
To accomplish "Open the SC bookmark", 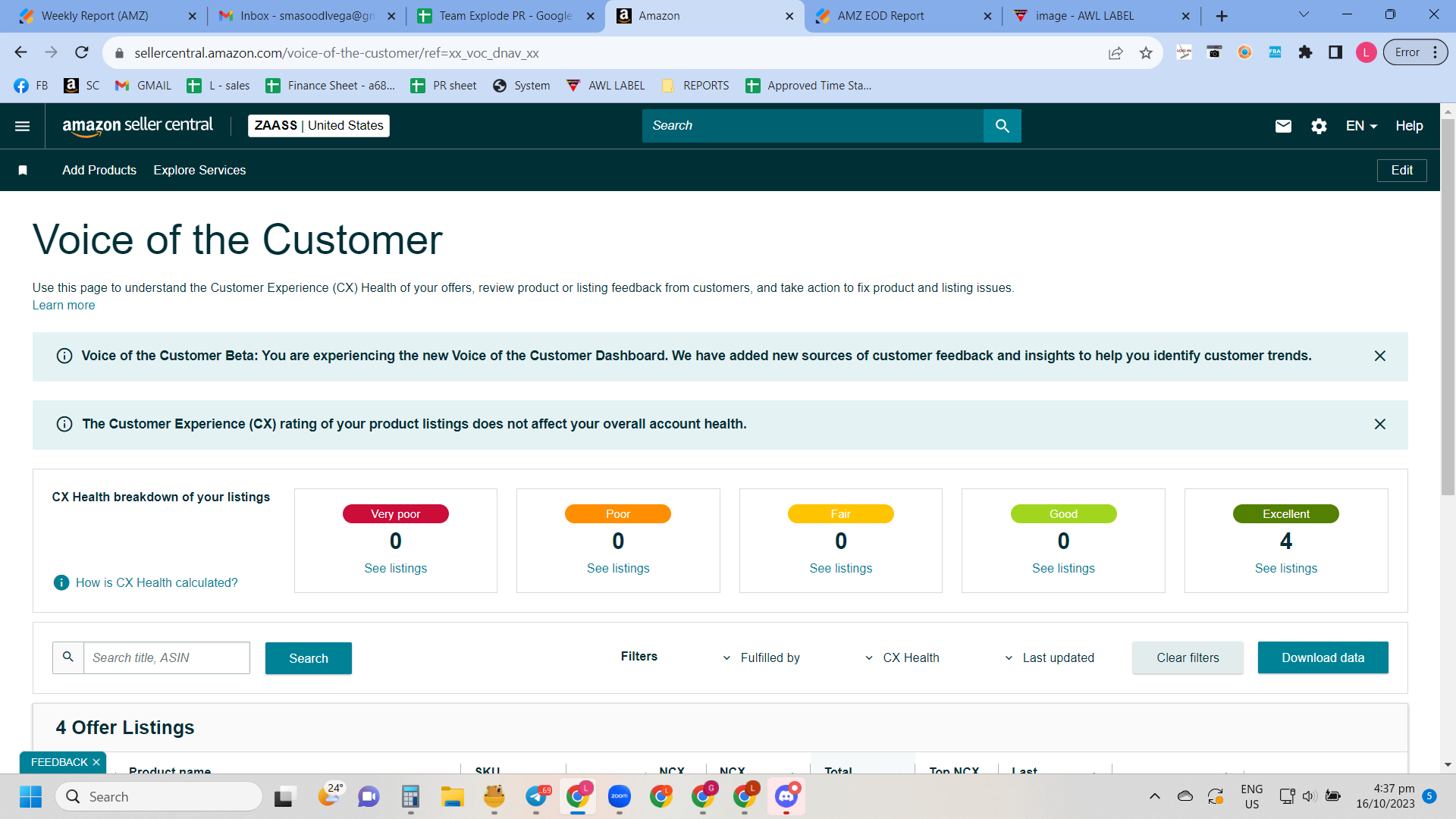I will click(82, 86).
